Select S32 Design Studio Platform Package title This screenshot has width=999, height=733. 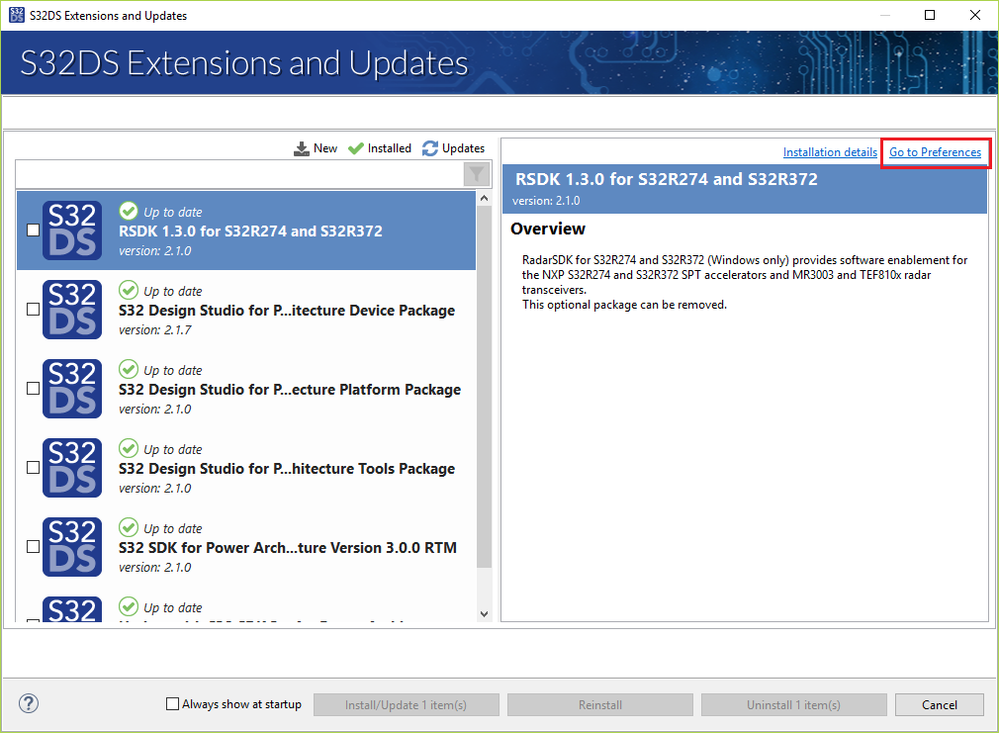pos(289,389)
